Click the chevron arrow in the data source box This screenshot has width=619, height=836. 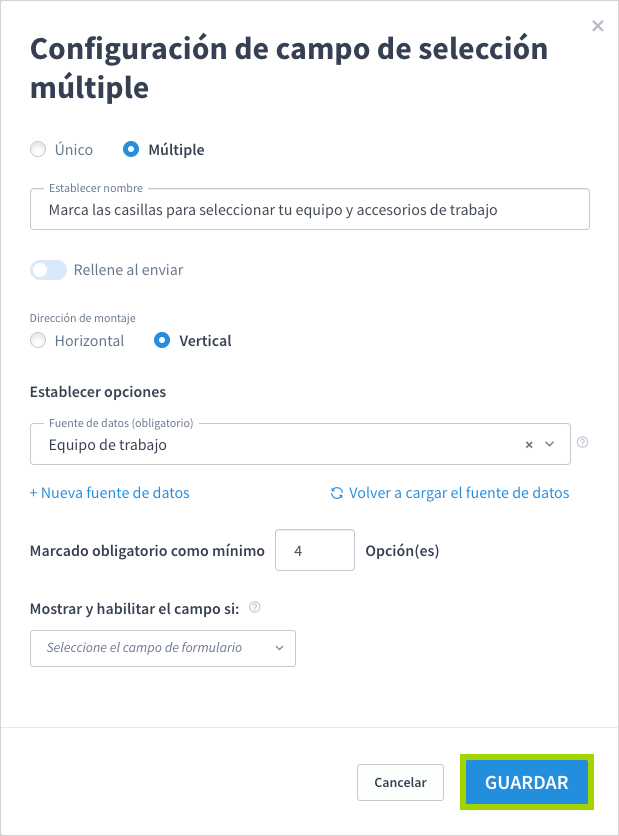click(549, 445)
